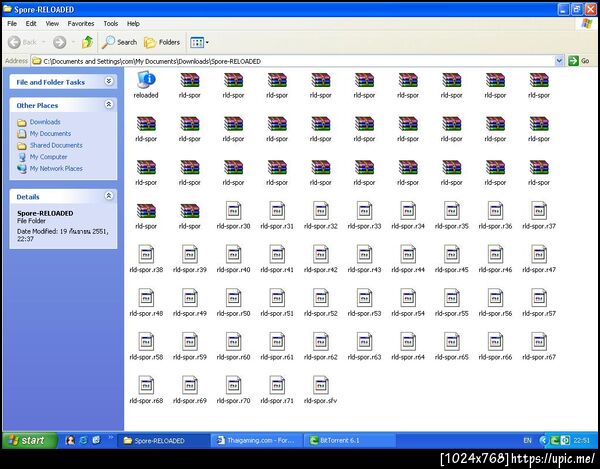The width and height of the screenshot is (600, 469).
Task: Open the Forward history dropdown arrow
Action: pyautogui.click(x=73, y=42)
